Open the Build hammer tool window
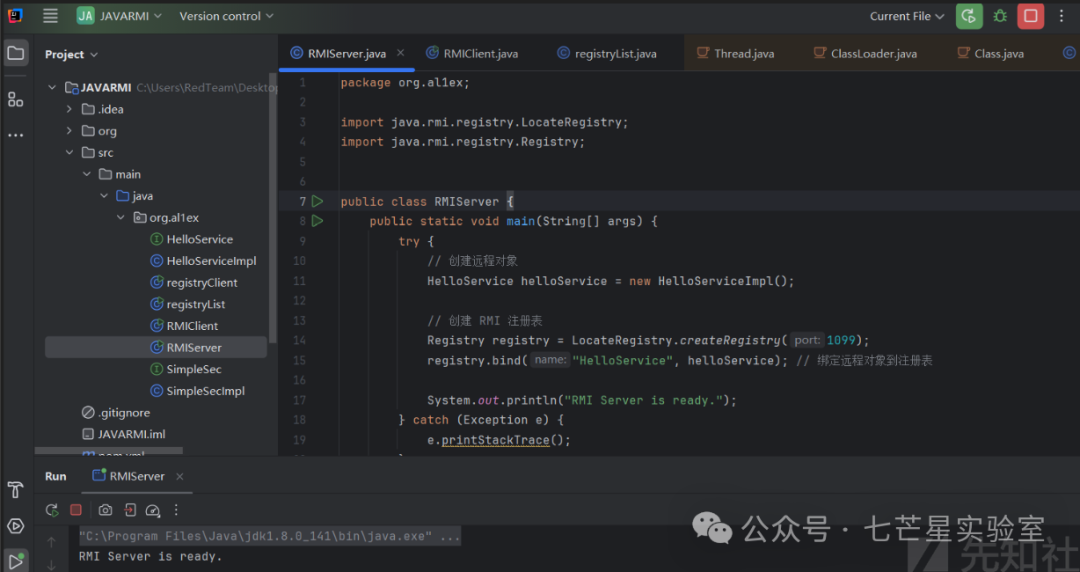Image resolution: width=1080 pixels, height=572 pixels. [15, 490]
